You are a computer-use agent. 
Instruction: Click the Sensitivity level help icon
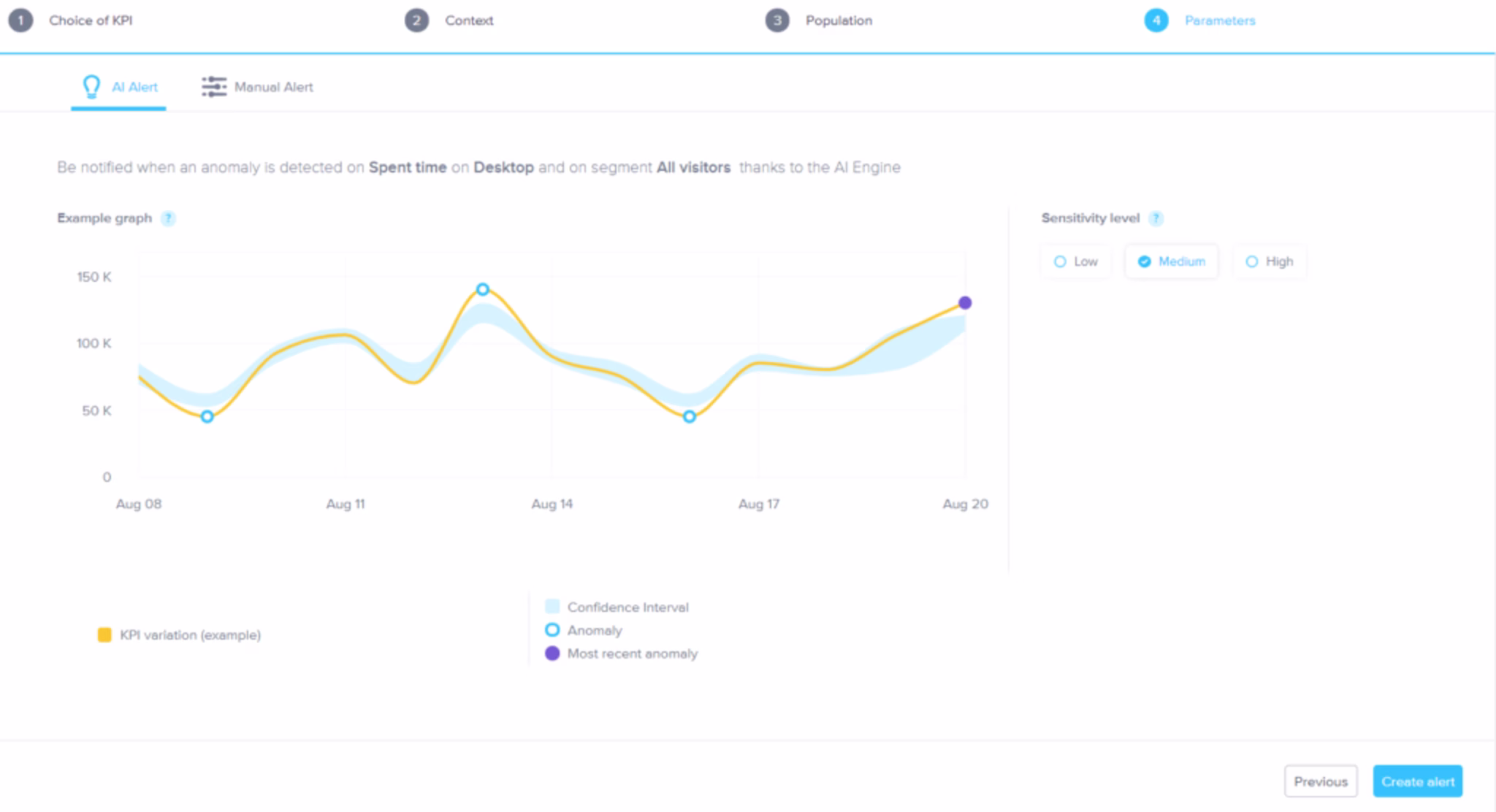coord(1156,218)
